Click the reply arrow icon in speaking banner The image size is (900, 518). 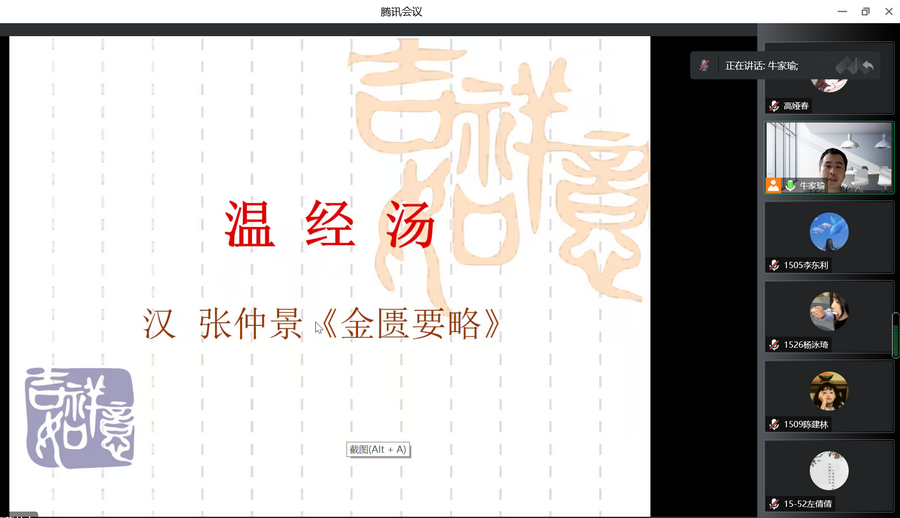click(868, 65)
